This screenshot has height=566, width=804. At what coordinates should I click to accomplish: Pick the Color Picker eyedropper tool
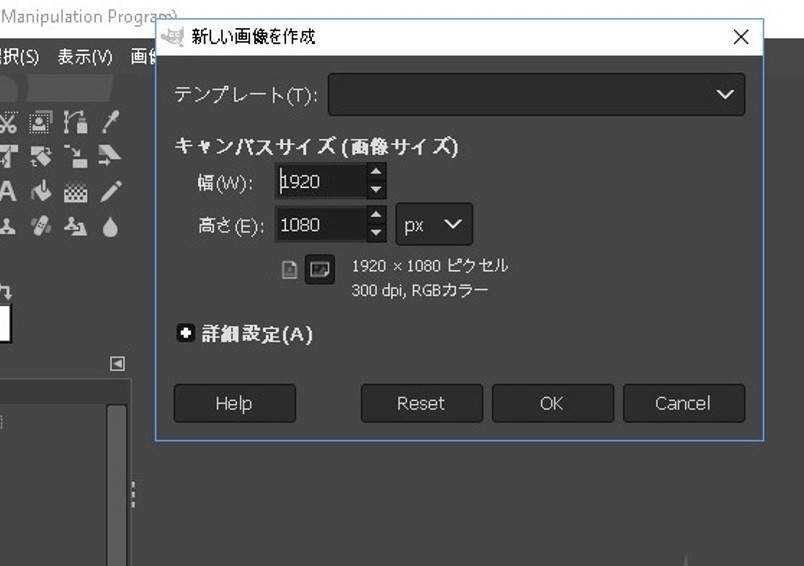point(110,123)
